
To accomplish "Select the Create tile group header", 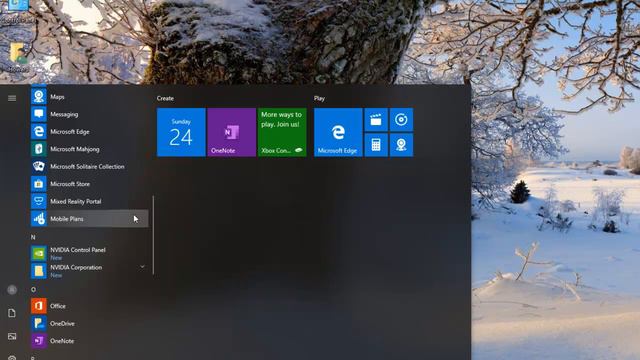I will (165, 98).
